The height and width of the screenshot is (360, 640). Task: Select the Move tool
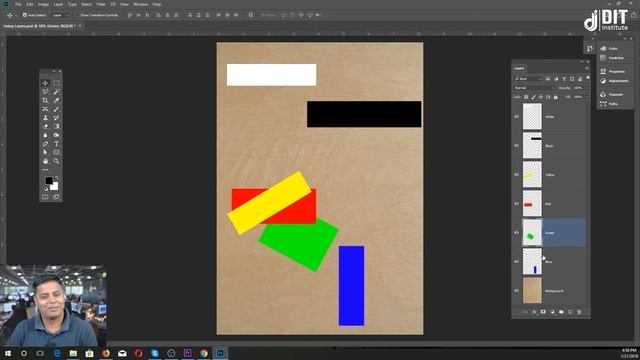tap(45, 83)
